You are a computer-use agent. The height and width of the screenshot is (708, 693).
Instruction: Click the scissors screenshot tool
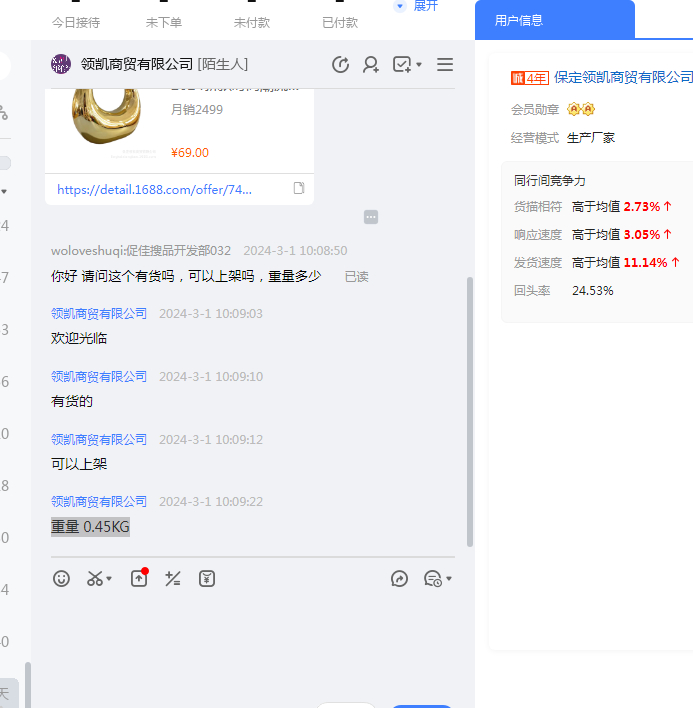(x=94, y=578)
